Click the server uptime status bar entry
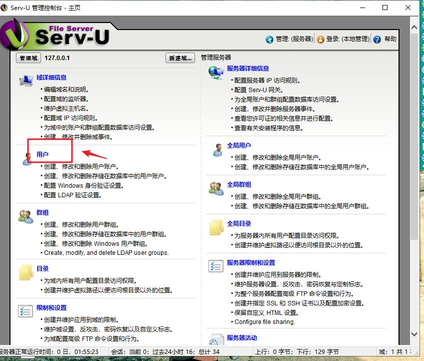Screen dimensions: 424x361 click(49, 352)
